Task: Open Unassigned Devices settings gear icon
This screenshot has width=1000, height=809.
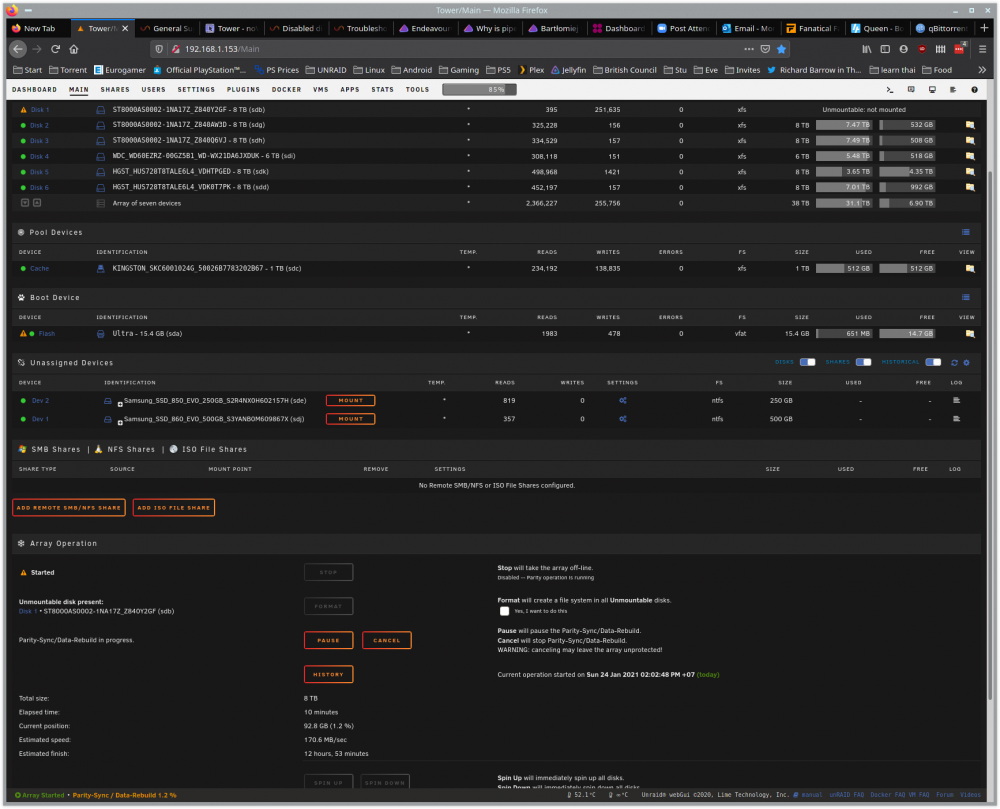Action: 967,362
